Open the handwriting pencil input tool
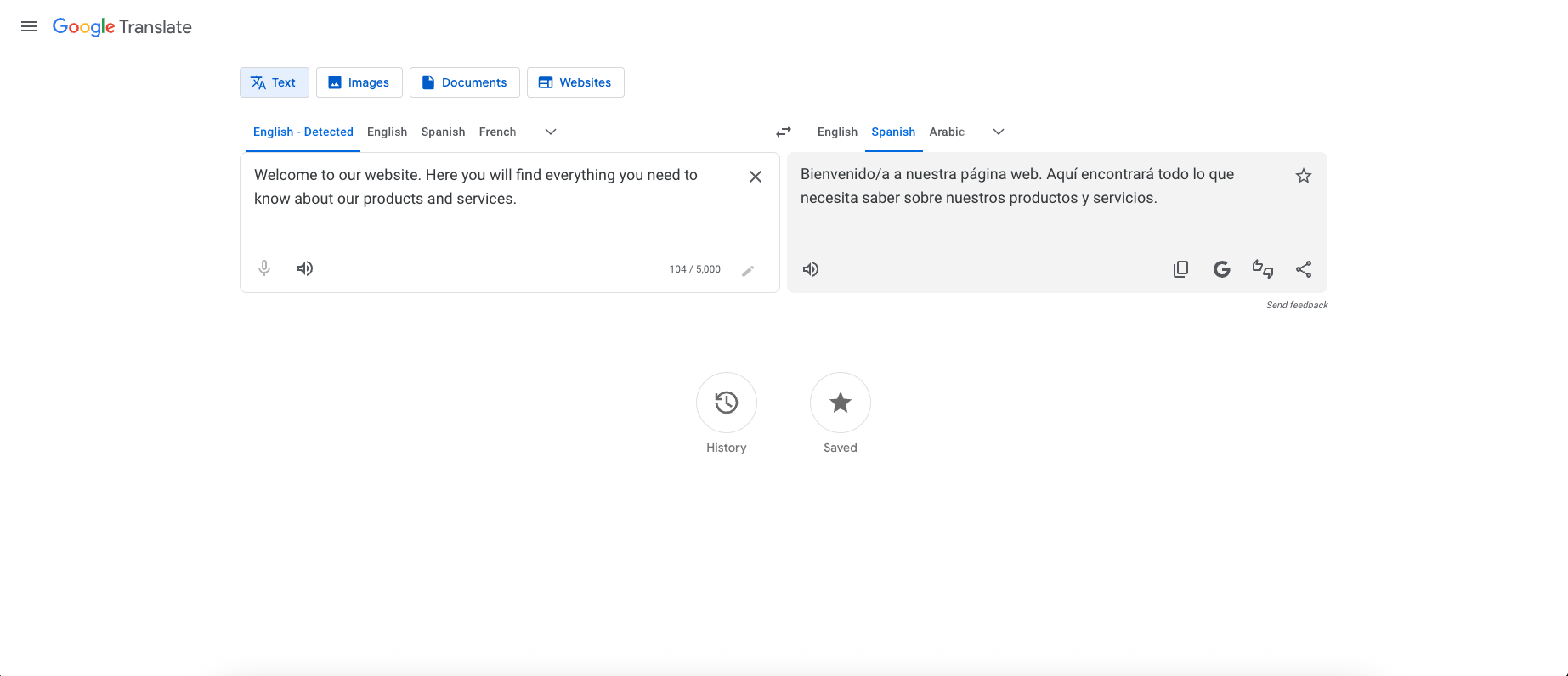This screenshot has height=676, width=1568. click(748, 271)
